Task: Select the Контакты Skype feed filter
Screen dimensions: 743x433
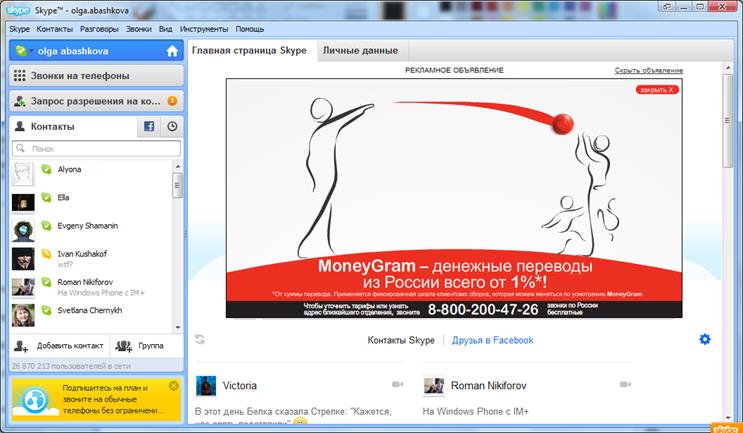Action: [401, 340]
